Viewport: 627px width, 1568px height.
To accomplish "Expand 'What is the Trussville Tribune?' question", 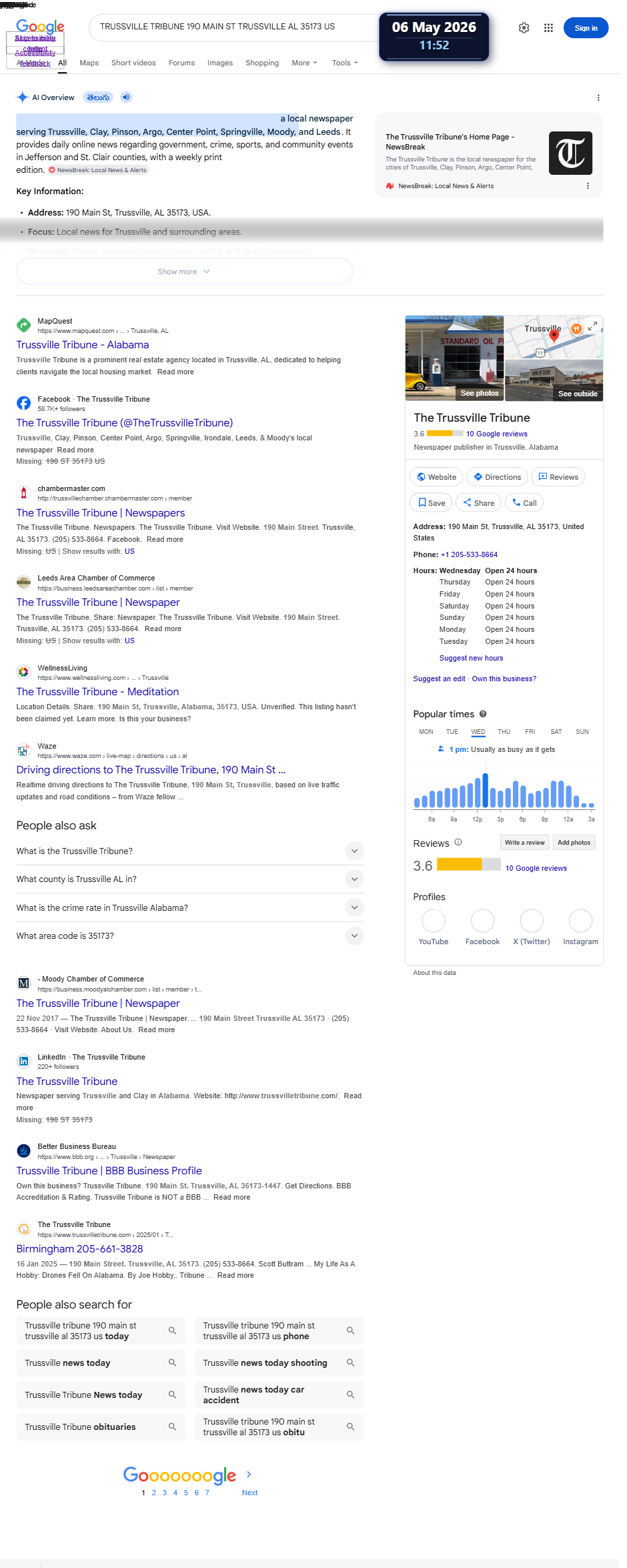I will [354, 851].
